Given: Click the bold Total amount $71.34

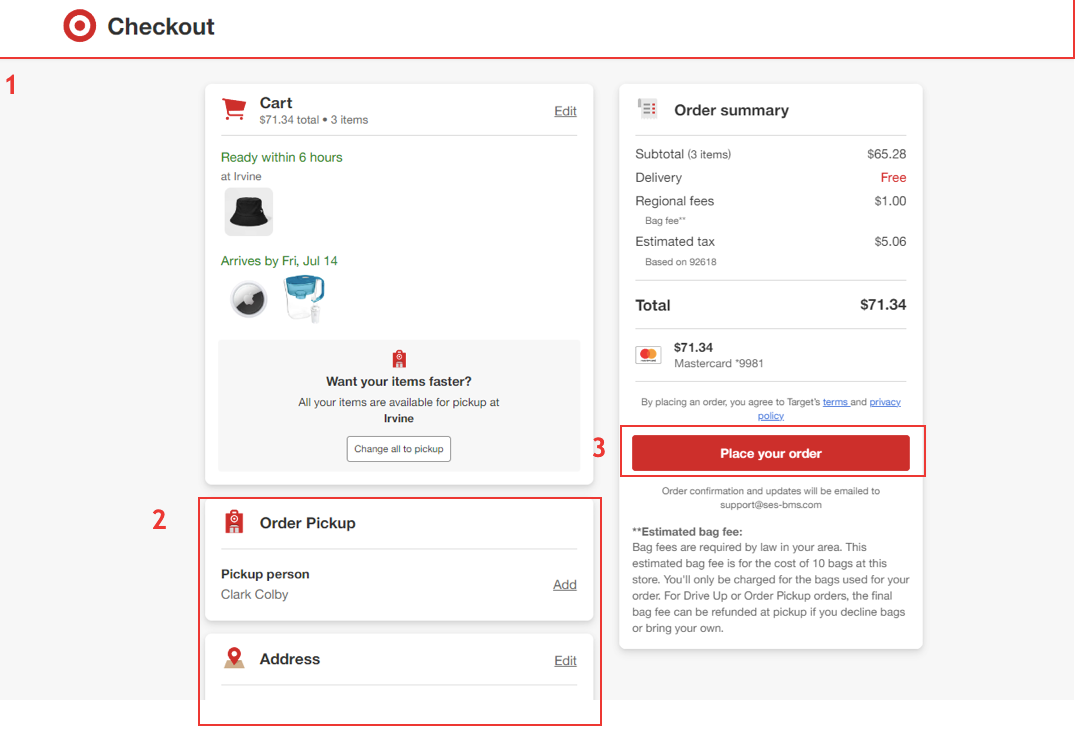Looking at the screenshot, I should click(x=883, y=305).
